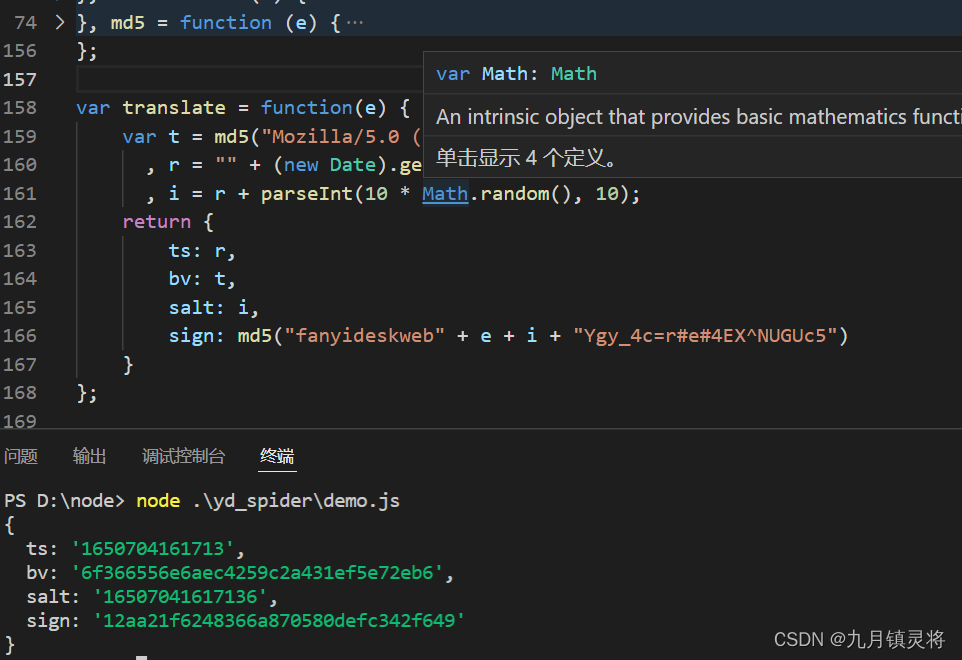Viewport: 962px width, 660px height.
Task: Click terminal salt value 16507041617136
Action: 180,596
